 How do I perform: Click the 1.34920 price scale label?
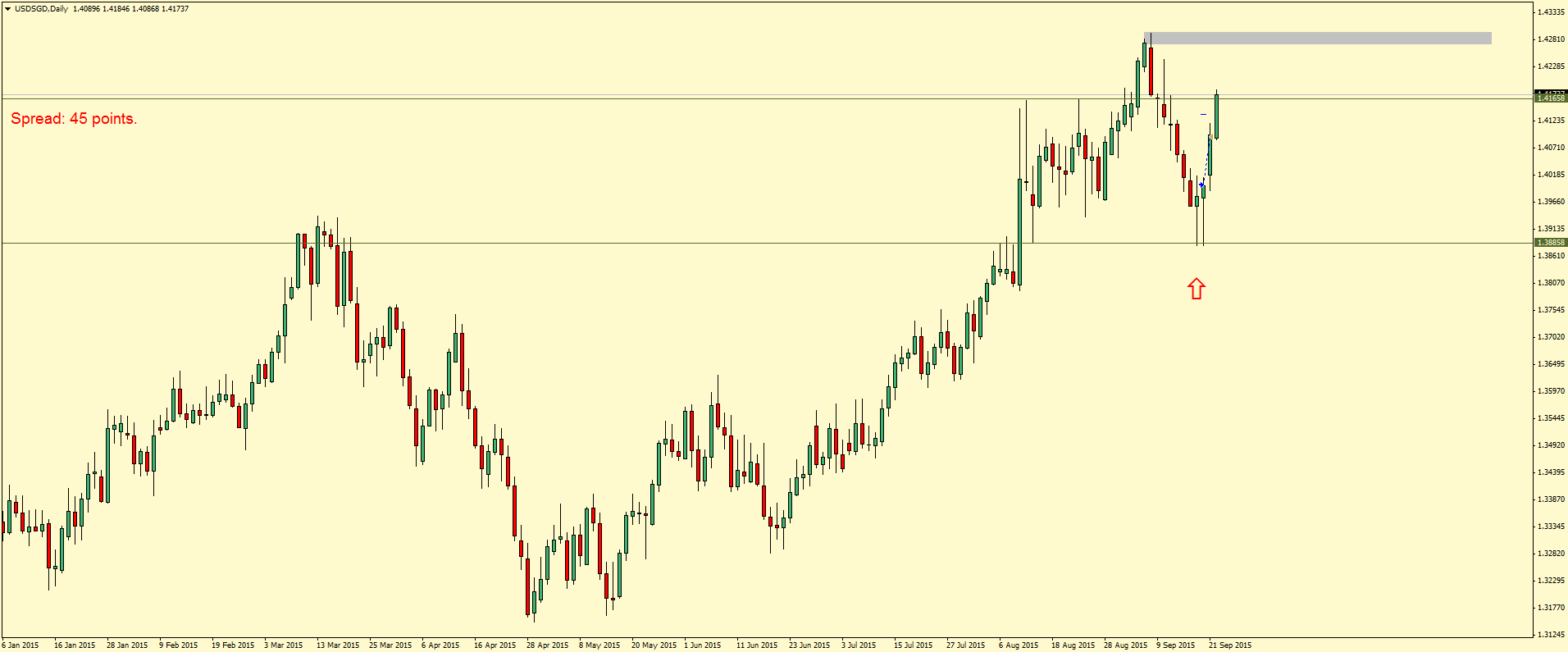click(1552, 445)
